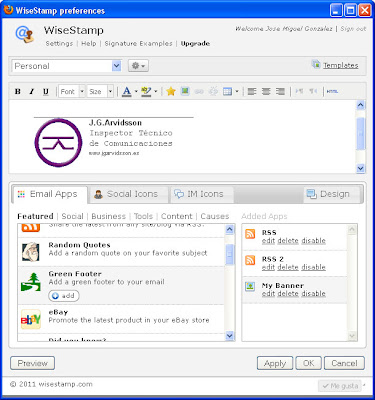
Task: Click the Sign out link
Action: pyautogui.click(x=353, y=29)
